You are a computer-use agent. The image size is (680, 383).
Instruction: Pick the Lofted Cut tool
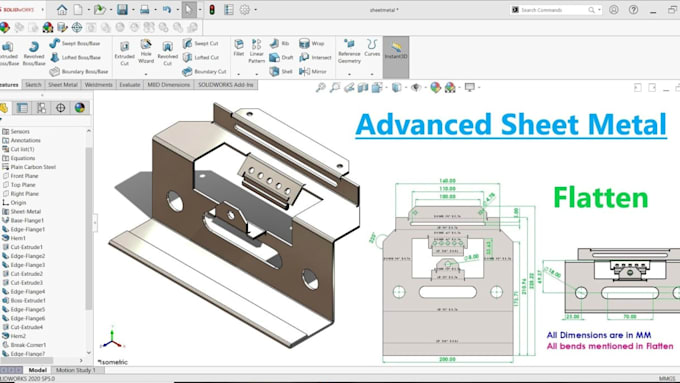200,57
